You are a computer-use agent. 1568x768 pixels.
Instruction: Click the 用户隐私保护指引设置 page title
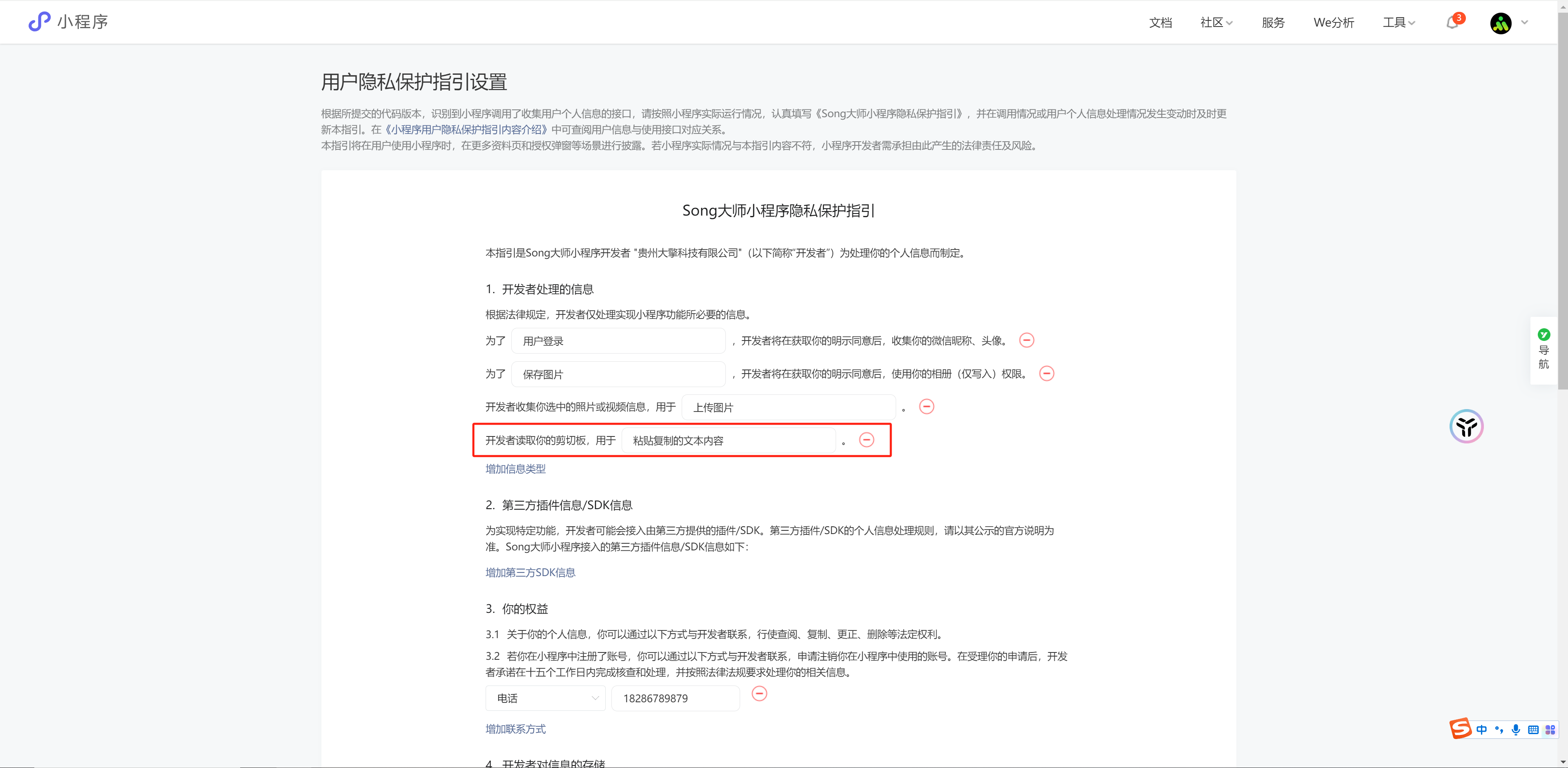click(414, 82)
